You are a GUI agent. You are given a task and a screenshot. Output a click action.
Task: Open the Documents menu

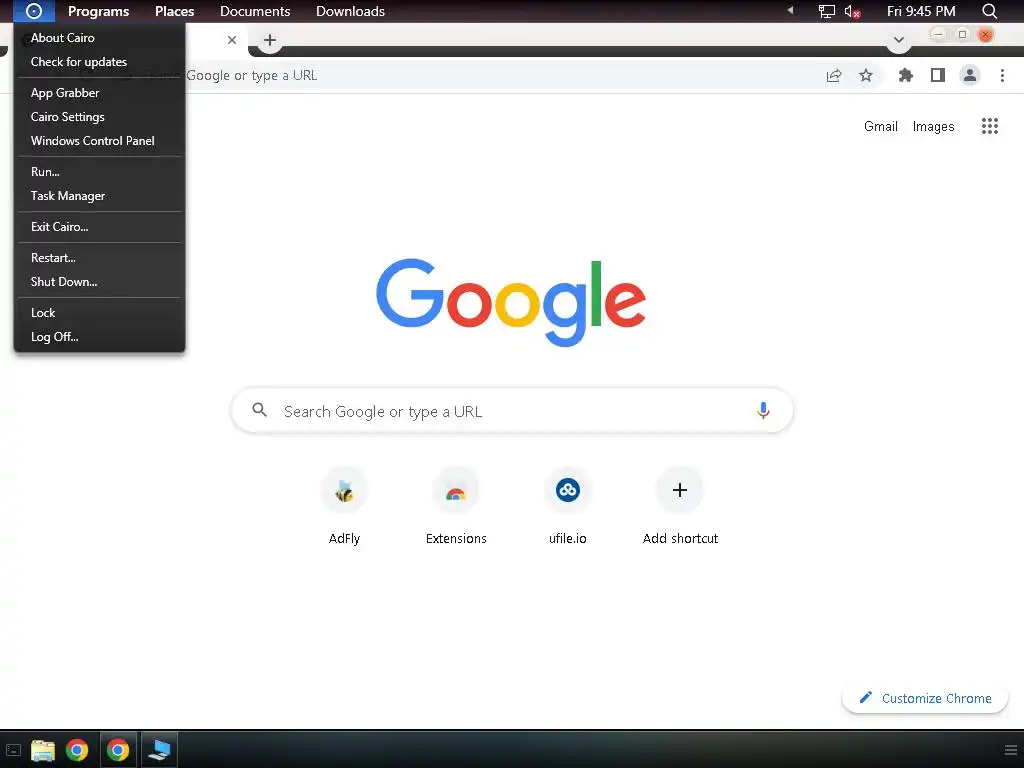[255, 11]
